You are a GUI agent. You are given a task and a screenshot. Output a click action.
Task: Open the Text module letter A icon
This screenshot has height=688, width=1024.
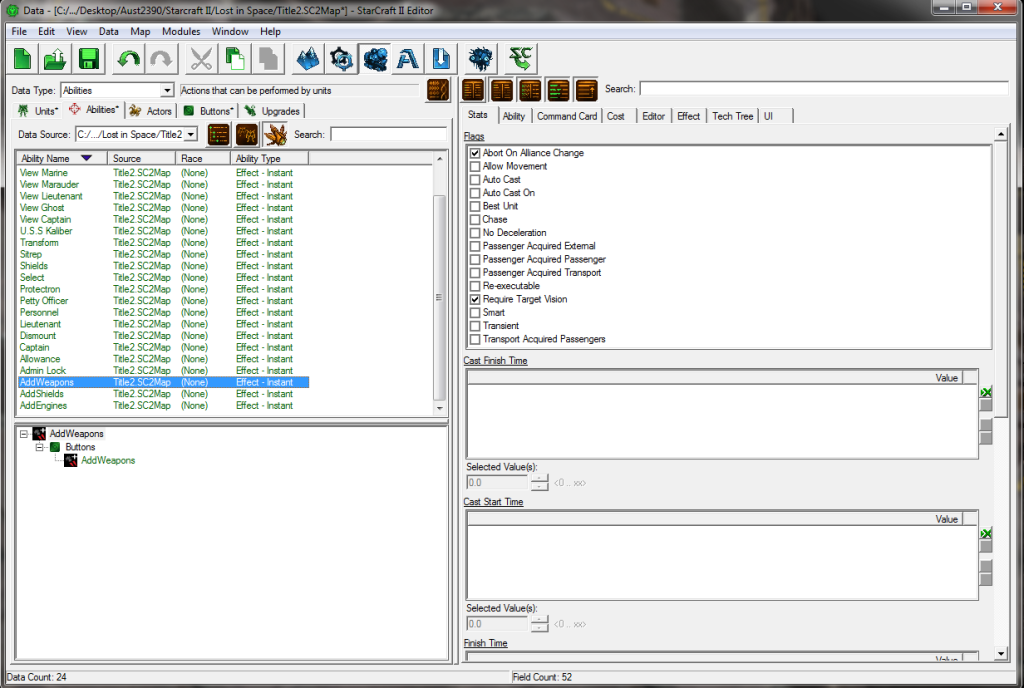tap(408, 59)
